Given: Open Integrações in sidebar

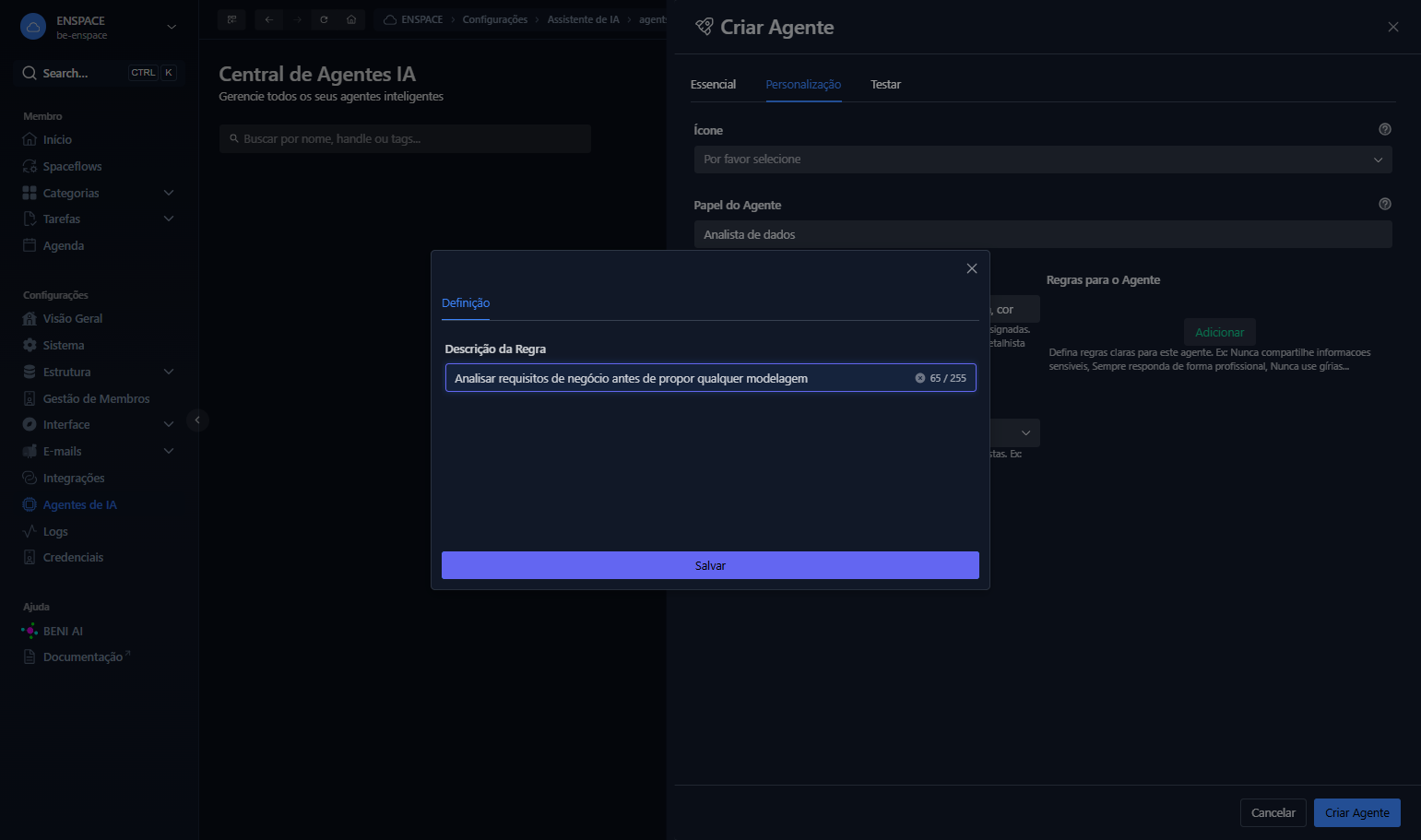Looking at the screenshot, I should click(73, 478).
